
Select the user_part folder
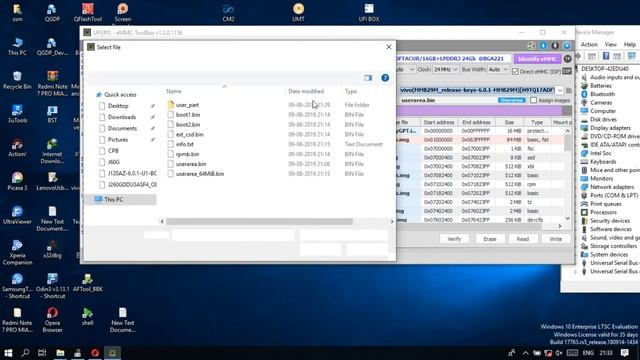point(187,105)
